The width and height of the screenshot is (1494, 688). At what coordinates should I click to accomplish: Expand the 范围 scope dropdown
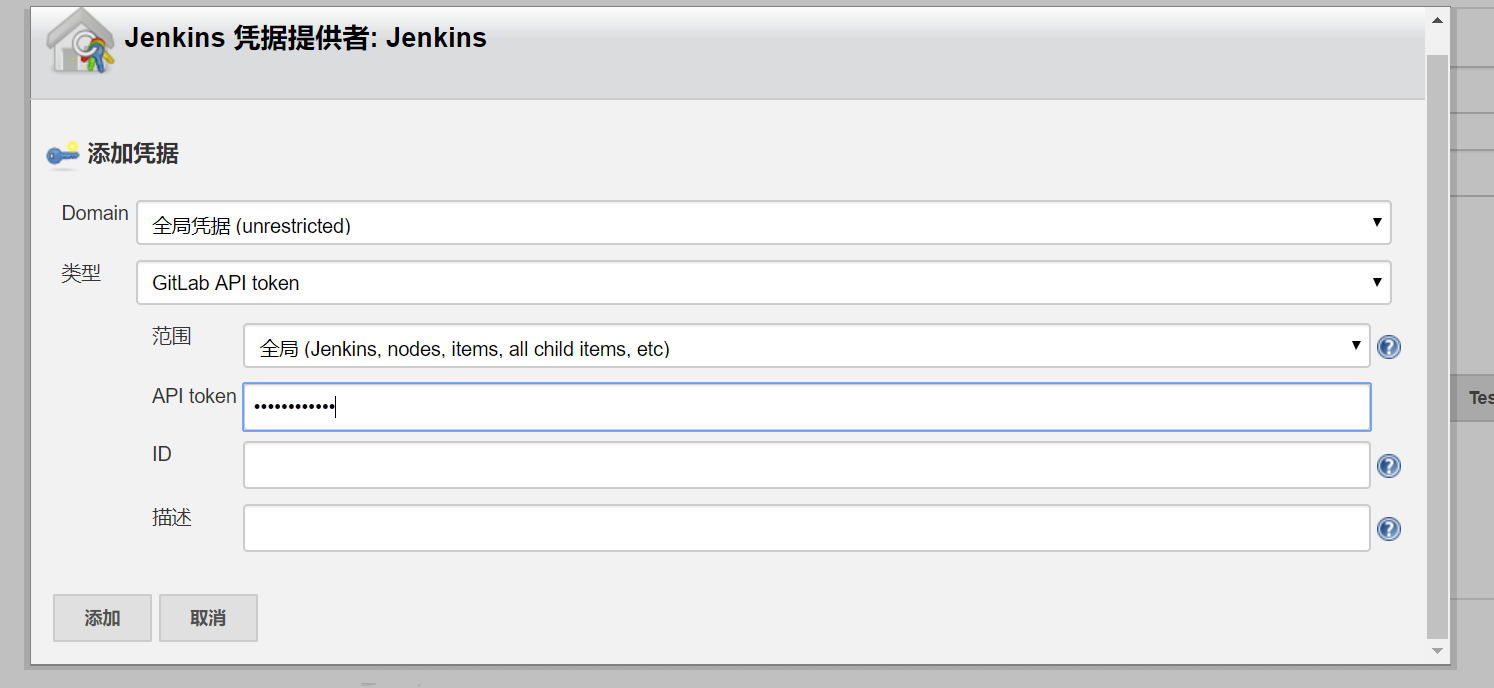pyautogui.click(x=806, y=347)
